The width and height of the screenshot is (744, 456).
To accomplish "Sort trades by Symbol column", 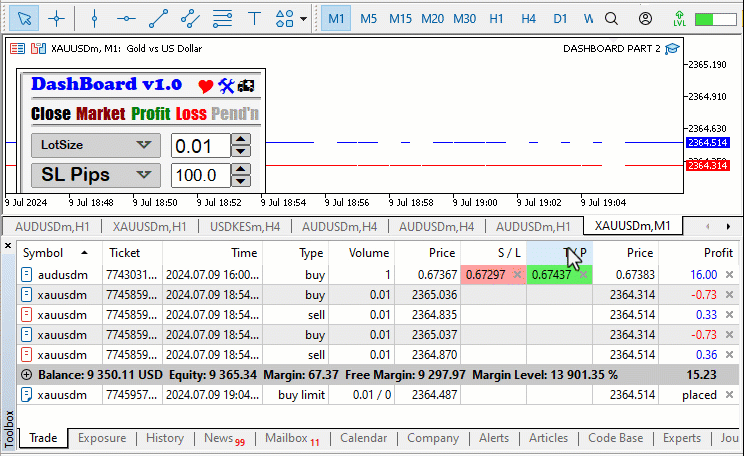I will (59, 253).
